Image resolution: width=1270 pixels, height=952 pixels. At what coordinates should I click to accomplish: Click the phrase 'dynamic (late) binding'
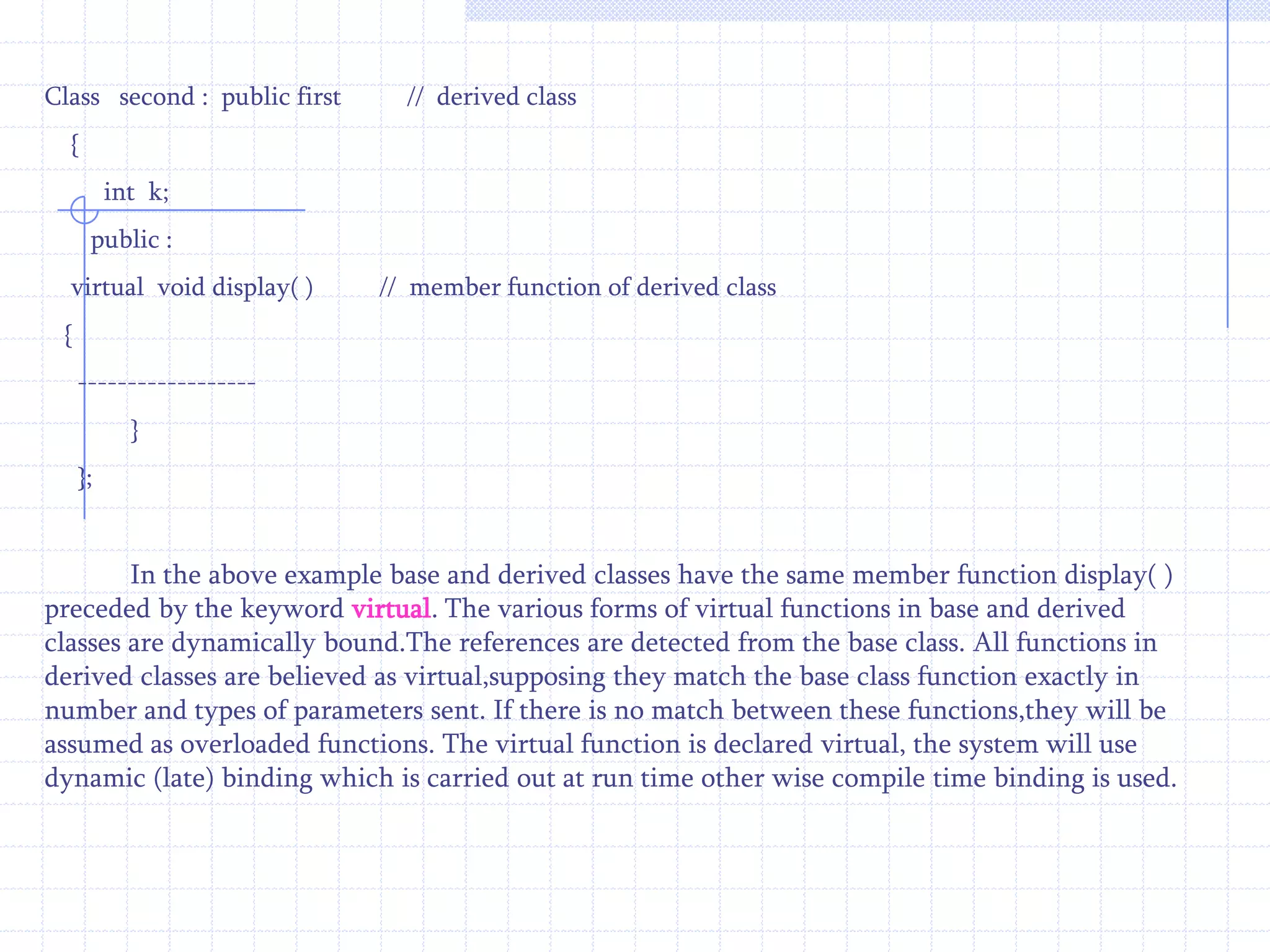(179, 778)
